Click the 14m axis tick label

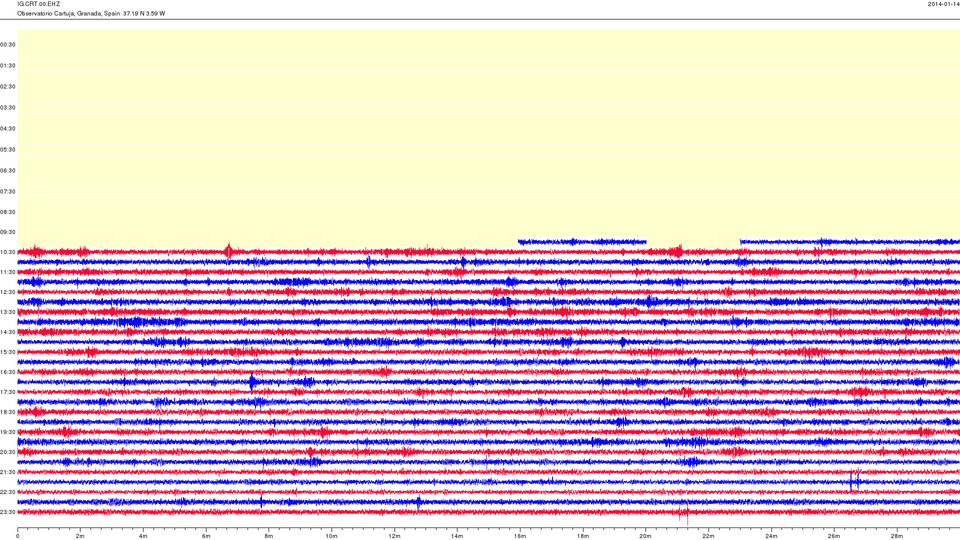click(457, 536)
